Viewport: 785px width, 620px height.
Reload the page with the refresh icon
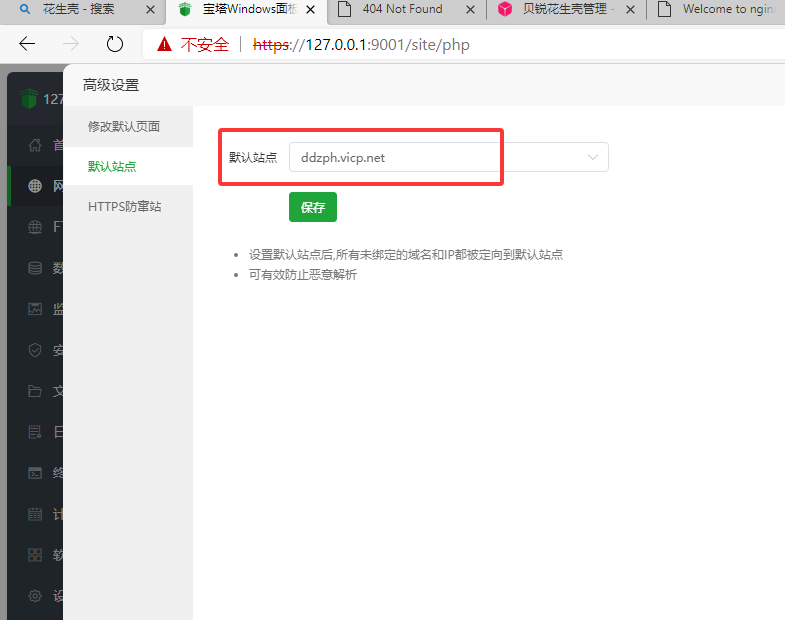click(115, 44)
